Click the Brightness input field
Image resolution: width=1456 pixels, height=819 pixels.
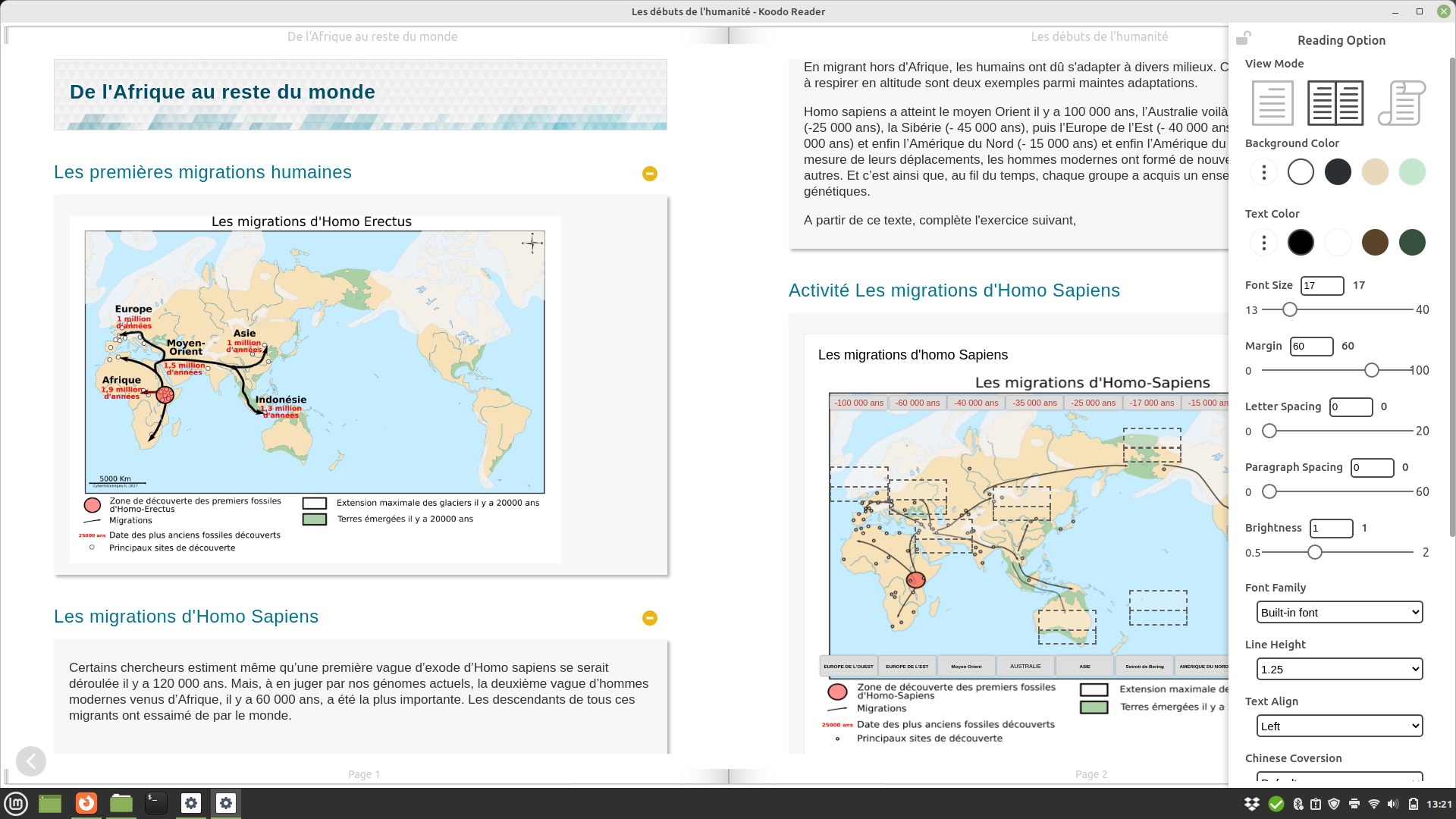point(1331,528)
